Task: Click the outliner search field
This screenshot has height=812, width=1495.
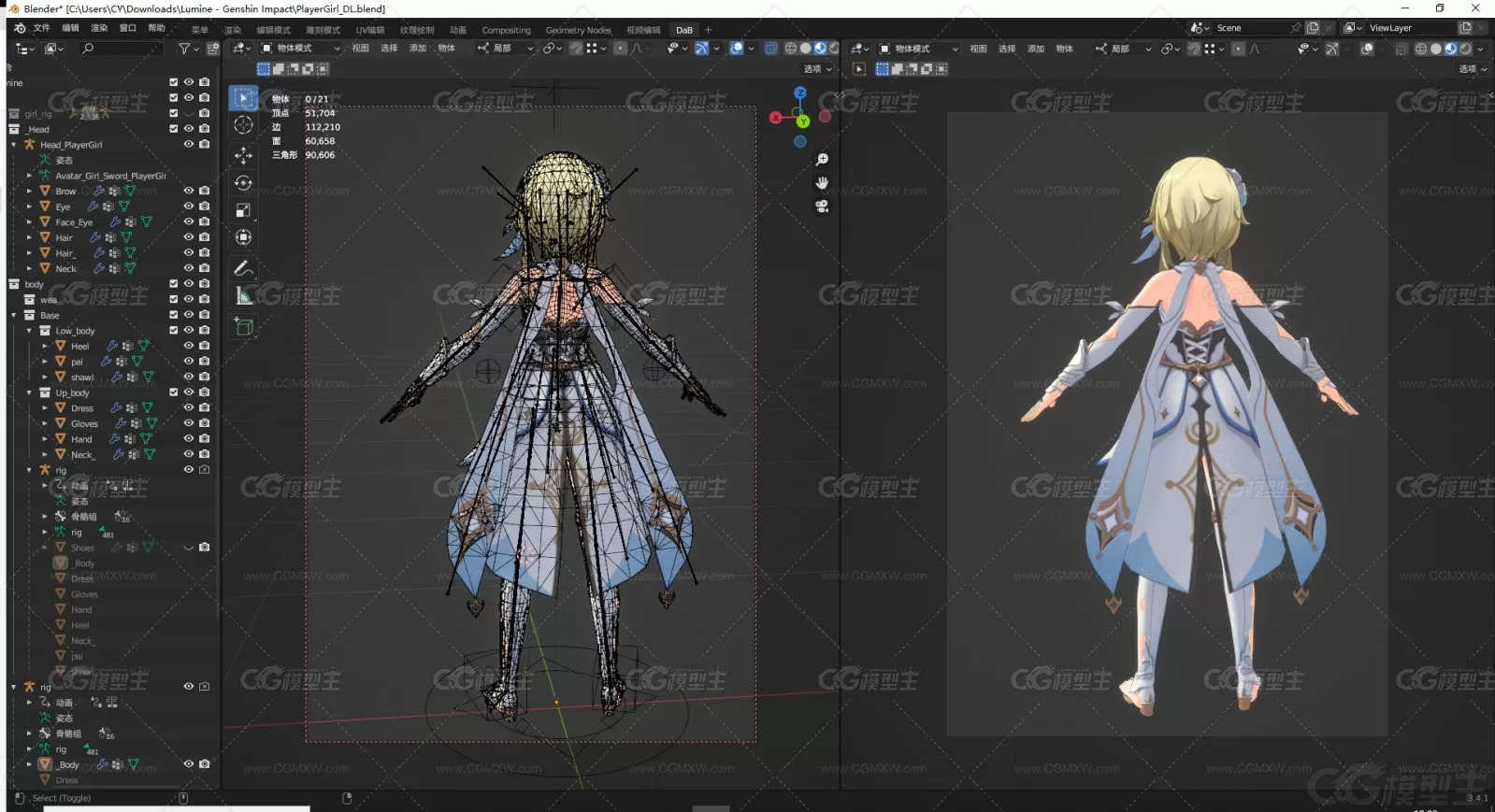Action: (x=122, y=49)
